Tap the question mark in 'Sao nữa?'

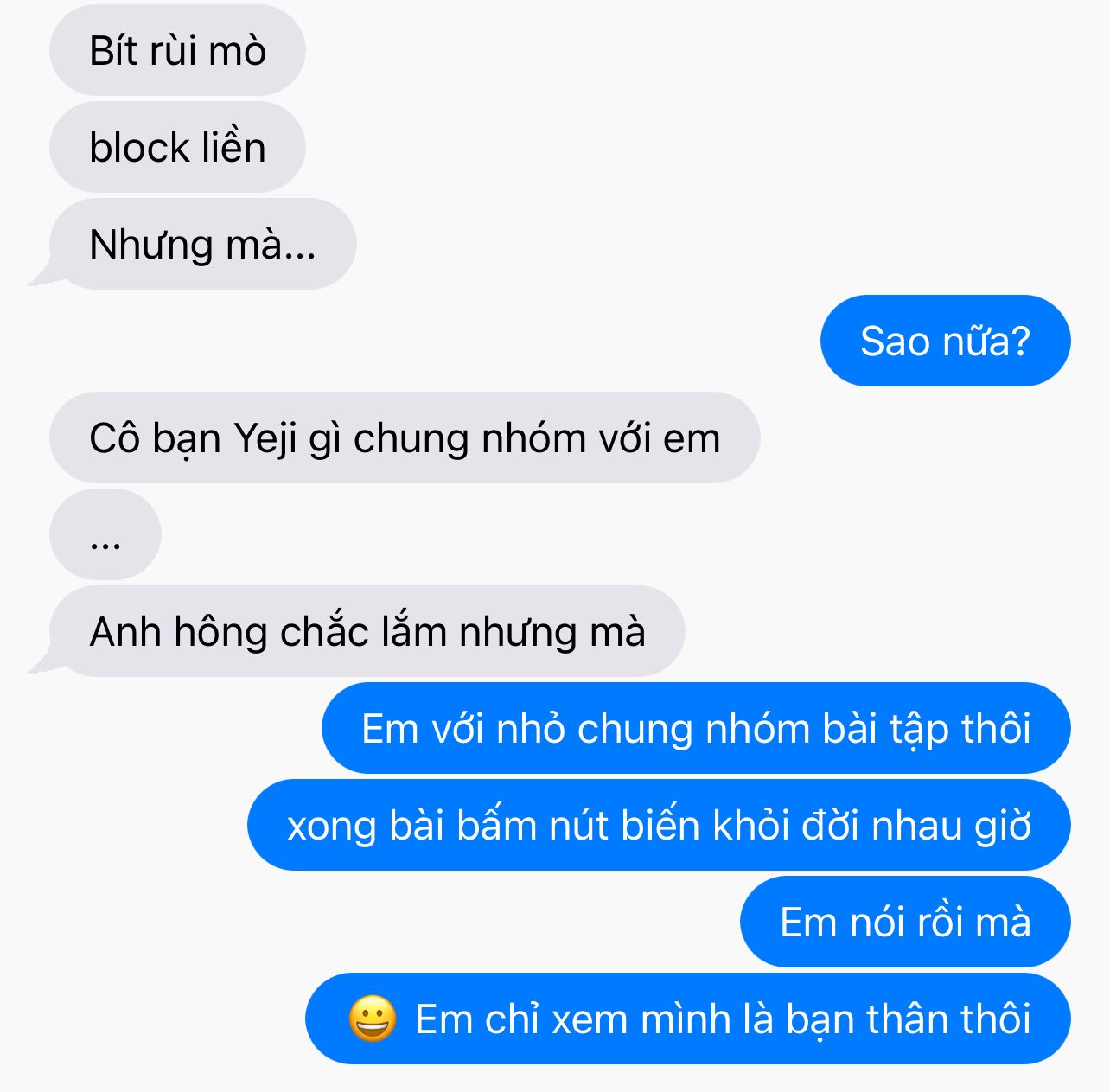coord(1020,341)
